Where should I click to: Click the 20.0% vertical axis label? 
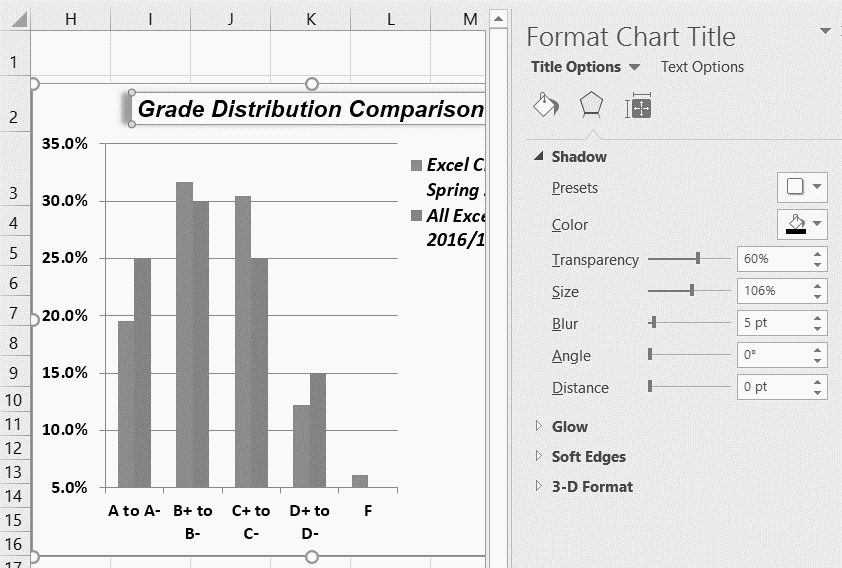coord(64,315)
